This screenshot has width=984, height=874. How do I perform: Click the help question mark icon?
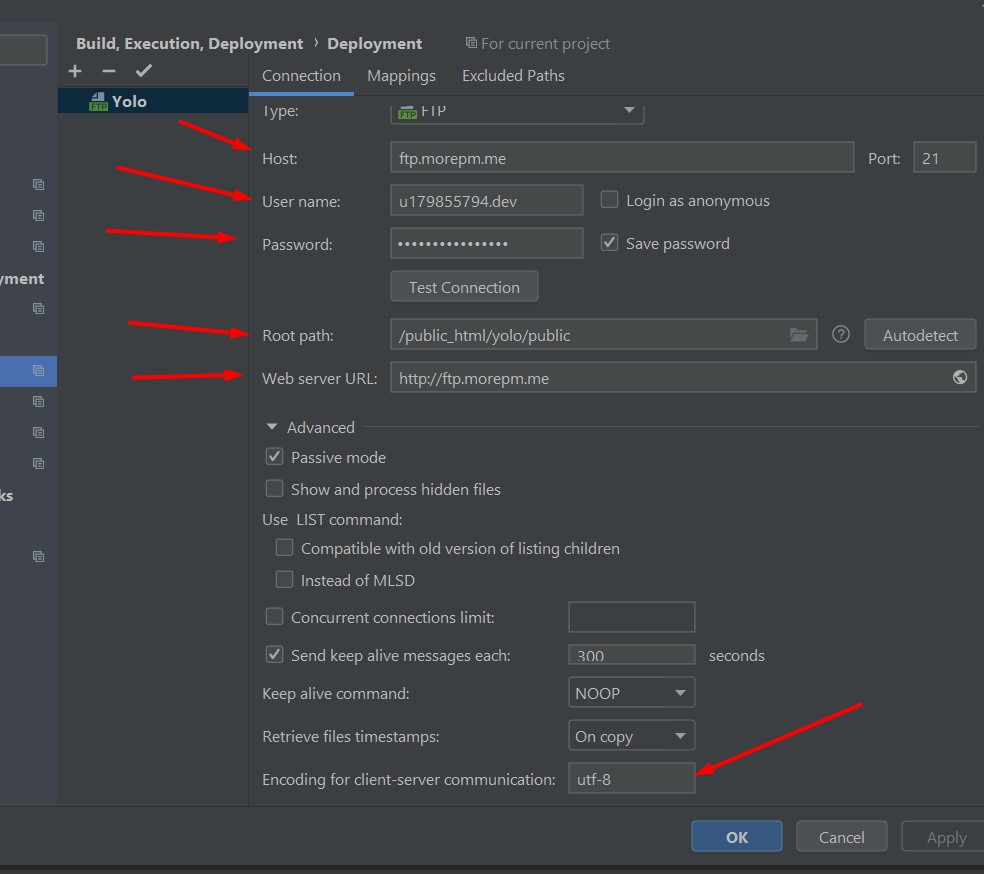(x=841, y=335)
